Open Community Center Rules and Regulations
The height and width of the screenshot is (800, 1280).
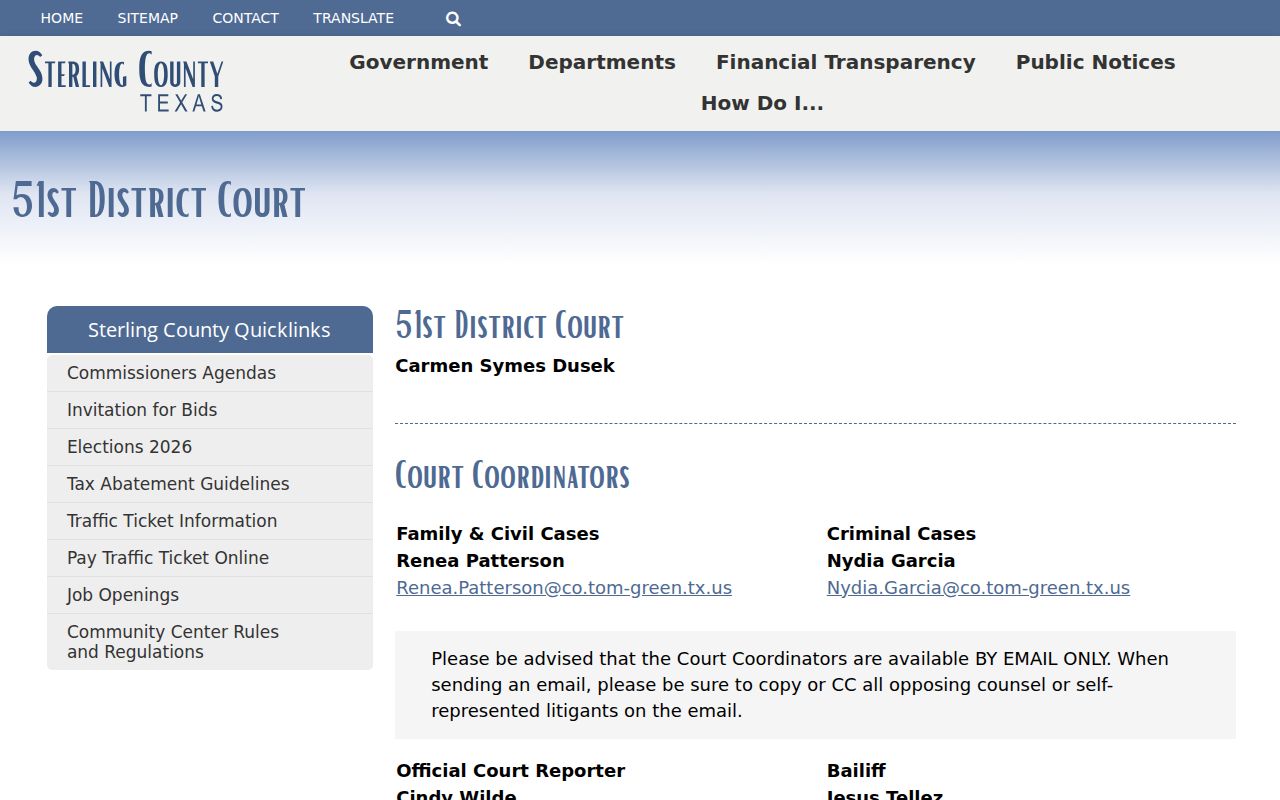point(210,642)
